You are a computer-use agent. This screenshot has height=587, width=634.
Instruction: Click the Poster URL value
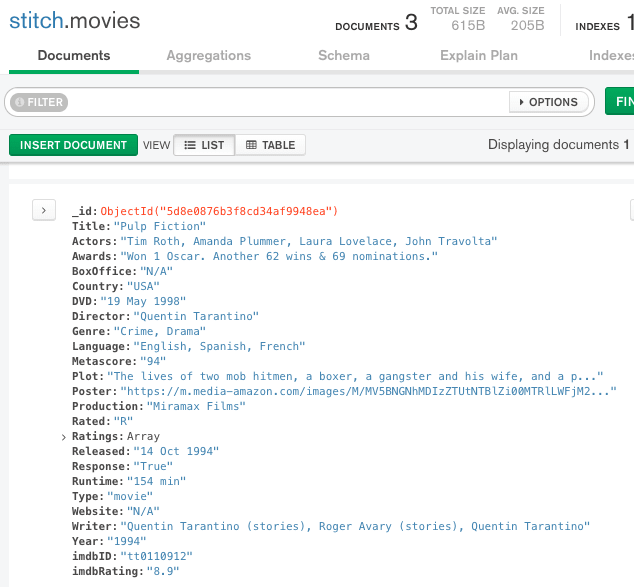[x=368, y=391]
